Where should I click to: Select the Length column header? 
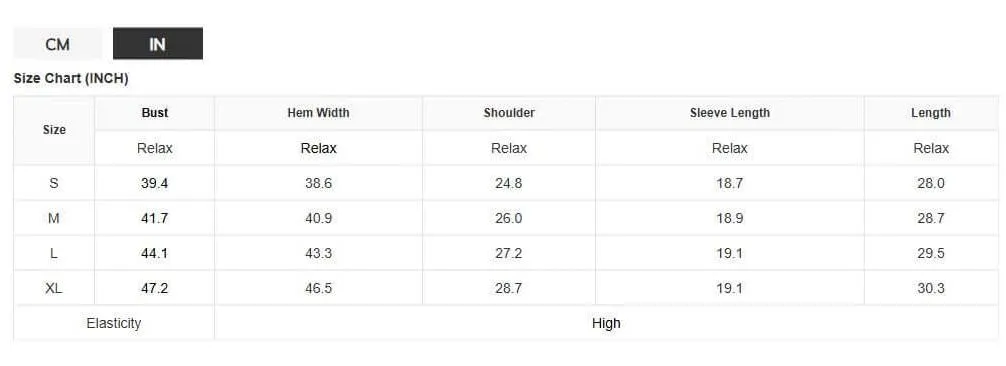pyautogui.click(x=930, y=113)
